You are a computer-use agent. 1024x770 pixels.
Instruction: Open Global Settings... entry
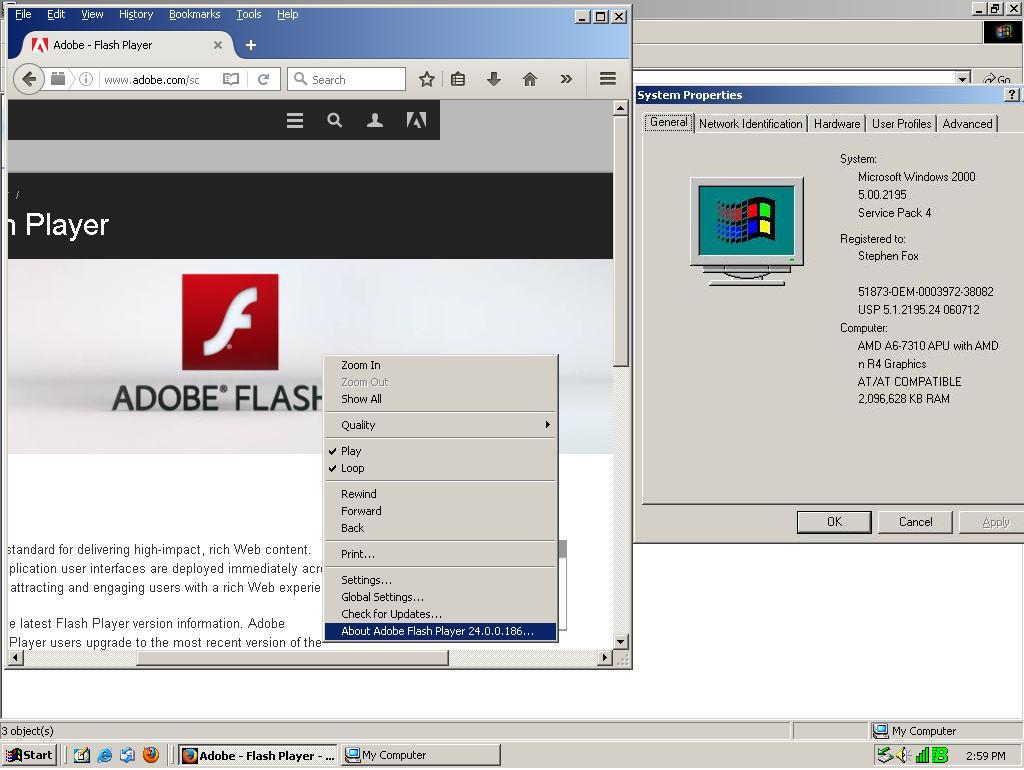[x=440, y=597]
